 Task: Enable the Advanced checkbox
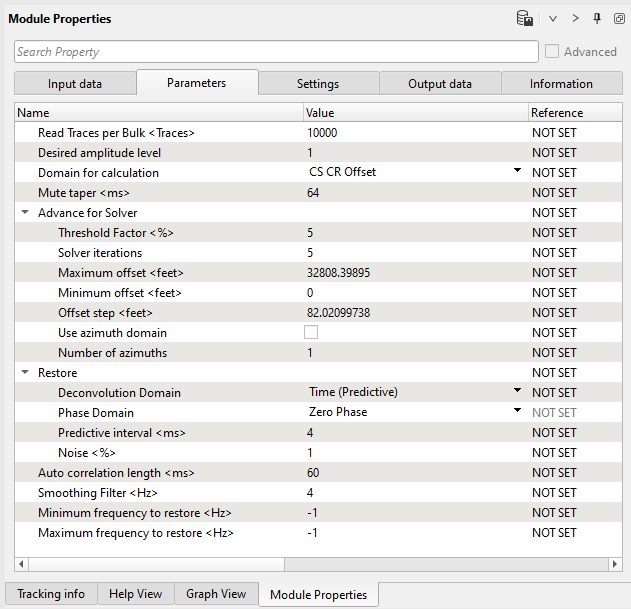(552, 52)
